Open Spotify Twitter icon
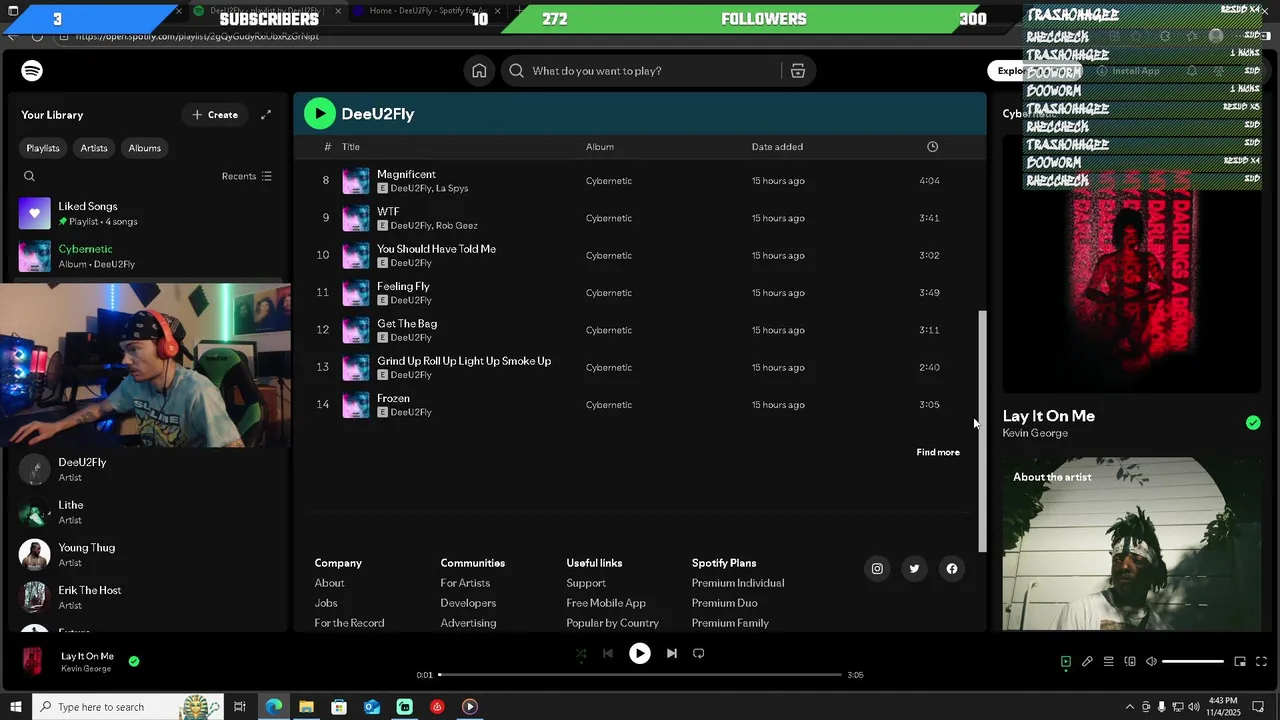The width and height of the screenshot is (1280, 720). tap(914, 569)
